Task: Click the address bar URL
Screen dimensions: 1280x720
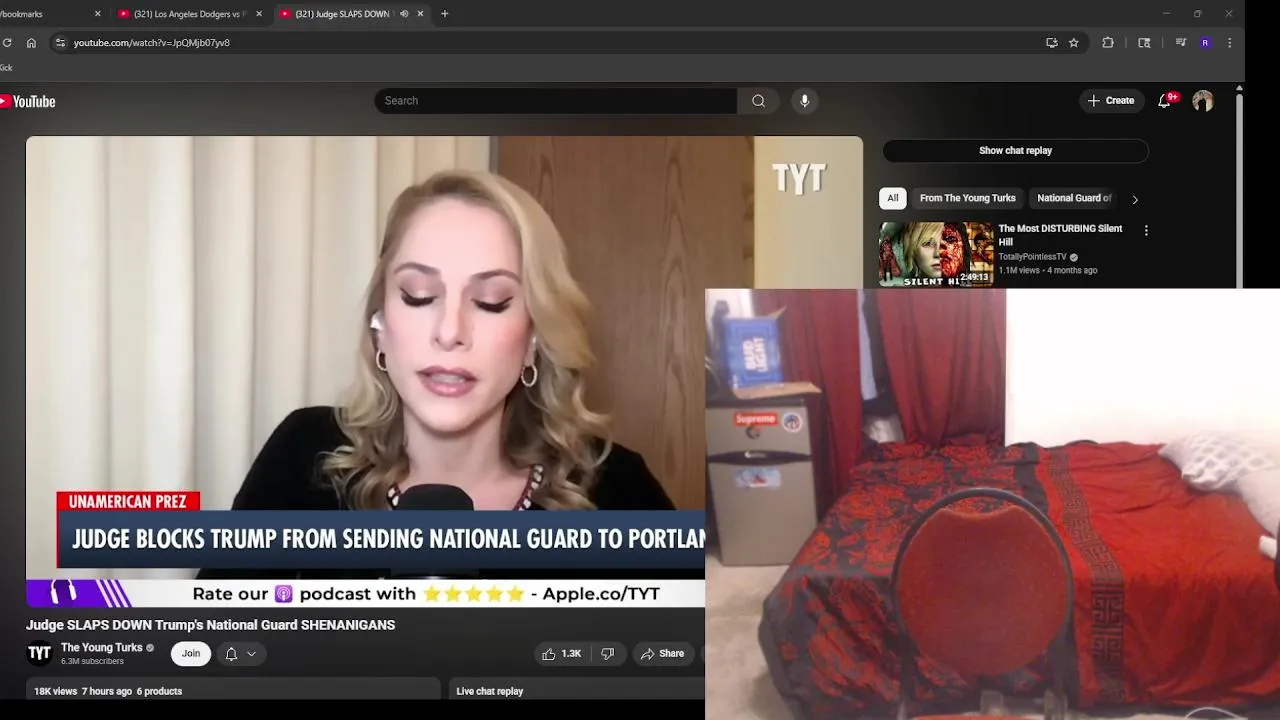Action: [152, 43]
